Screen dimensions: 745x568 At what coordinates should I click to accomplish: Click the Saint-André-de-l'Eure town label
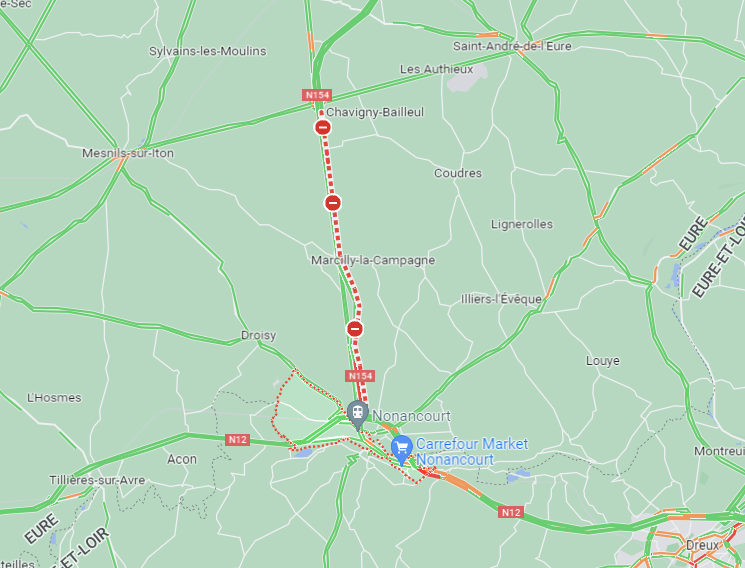pos(512,46)
